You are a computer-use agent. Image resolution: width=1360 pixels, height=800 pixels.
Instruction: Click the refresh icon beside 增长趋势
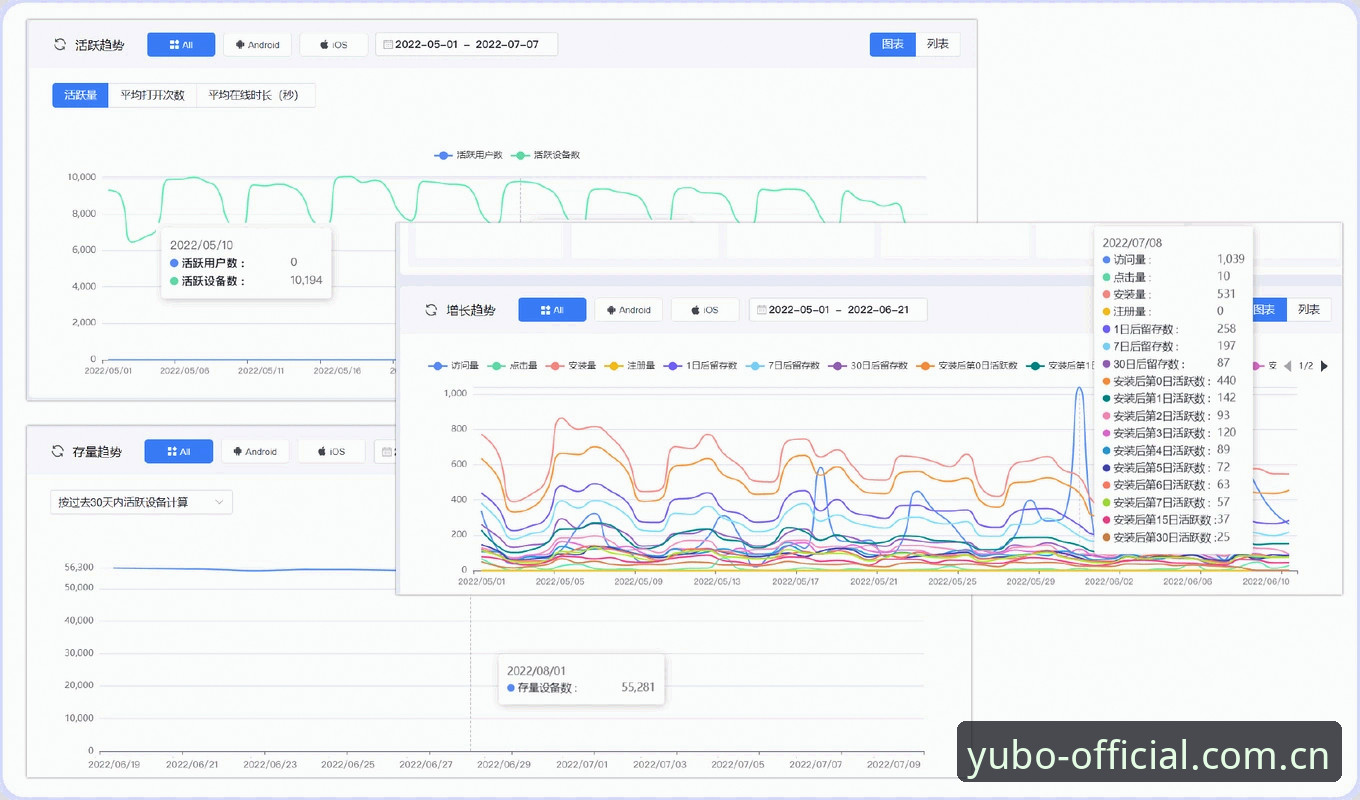(x=431, y=310)
